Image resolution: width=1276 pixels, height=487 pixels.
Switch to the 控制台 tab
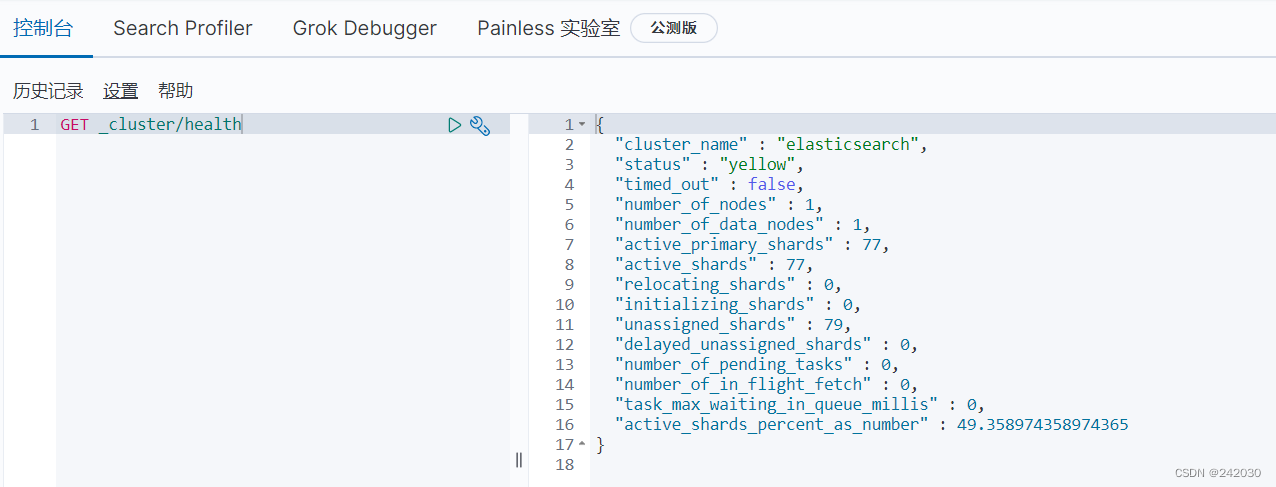click(43, 28)
